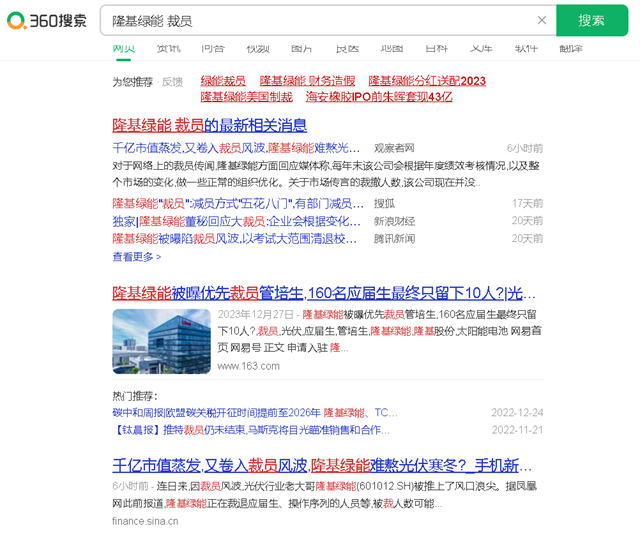Open suggested search 隆基绿能 财务造假
Image resolution: width=640 pixels, height=540 pixels.
point(307,81)
